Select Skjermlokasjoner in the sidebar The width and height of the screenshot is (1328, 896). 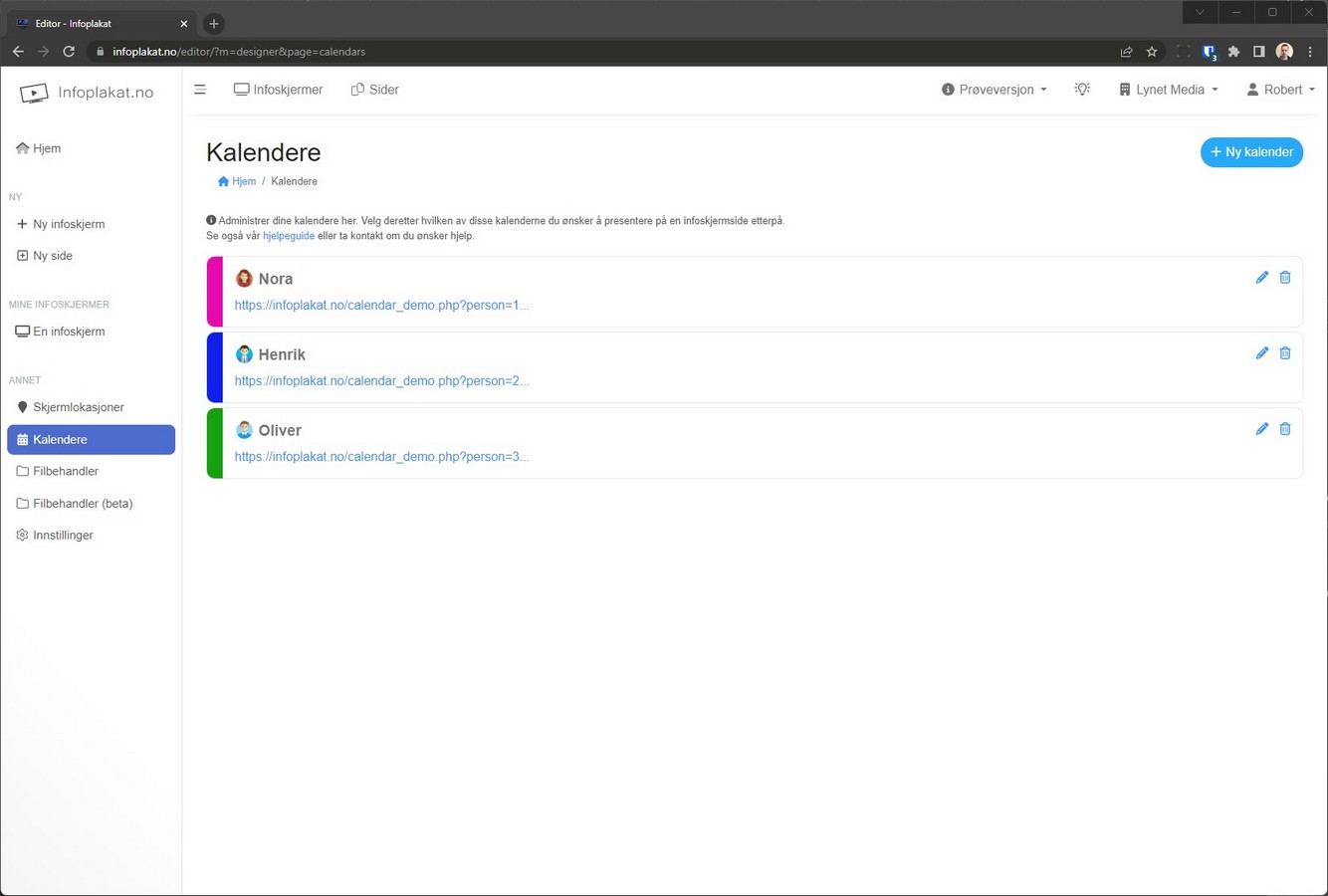tap(78, 407)
